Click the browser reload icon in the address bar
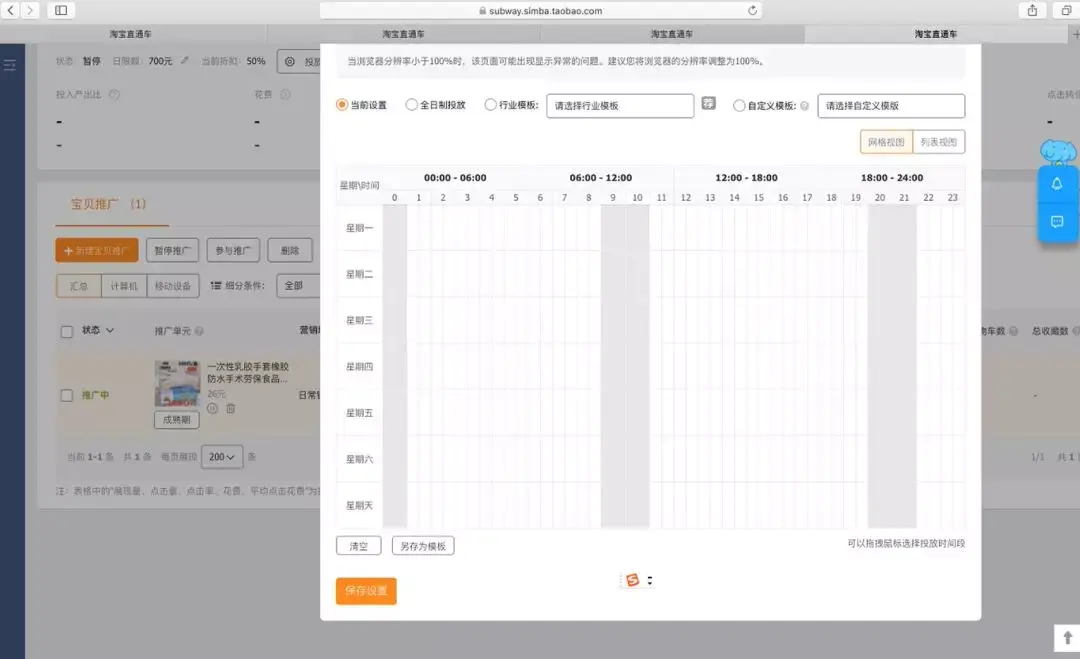 [752, 10]
